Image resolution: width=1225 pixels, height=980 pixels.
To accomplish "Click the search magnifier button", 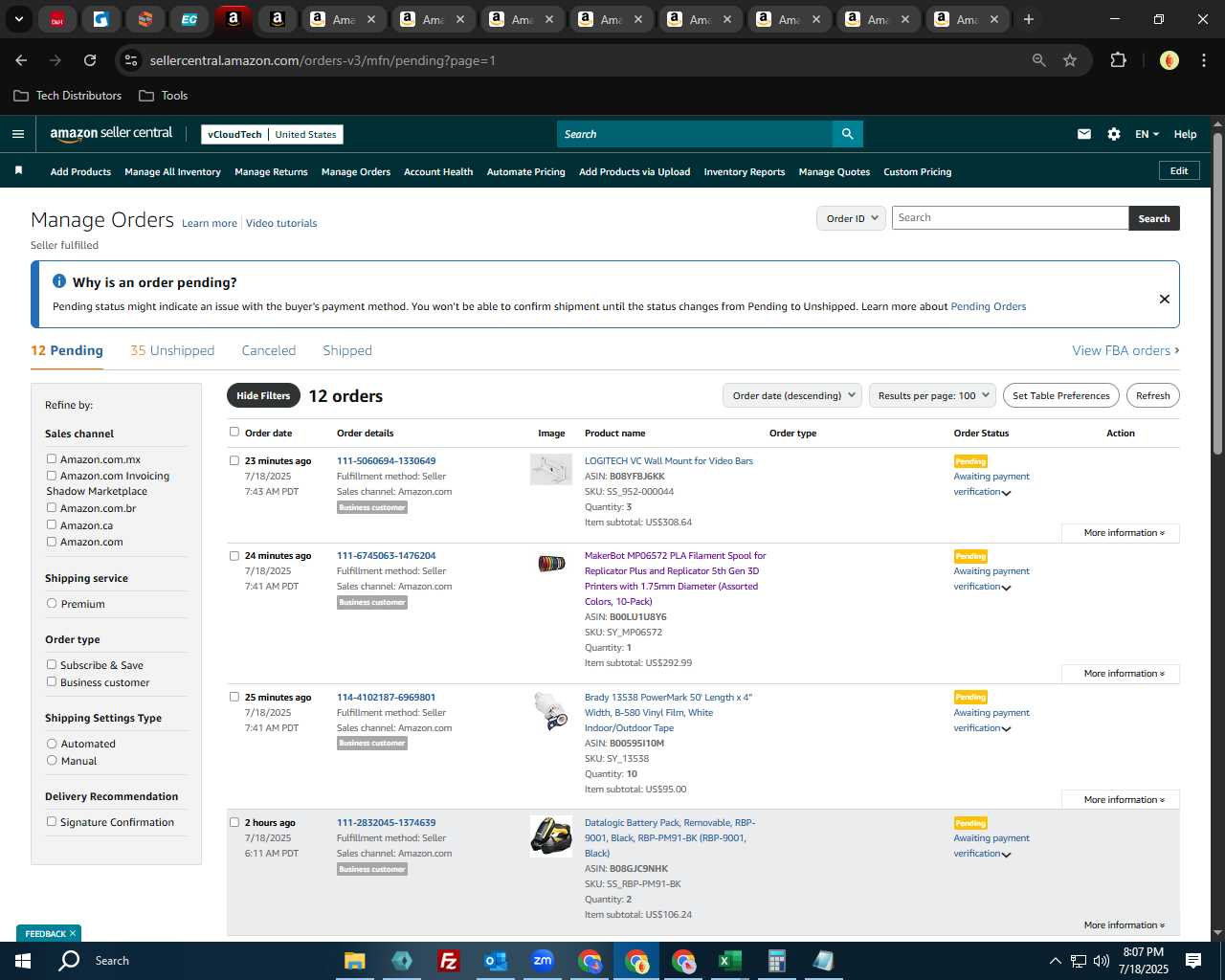I will [847, 134].
